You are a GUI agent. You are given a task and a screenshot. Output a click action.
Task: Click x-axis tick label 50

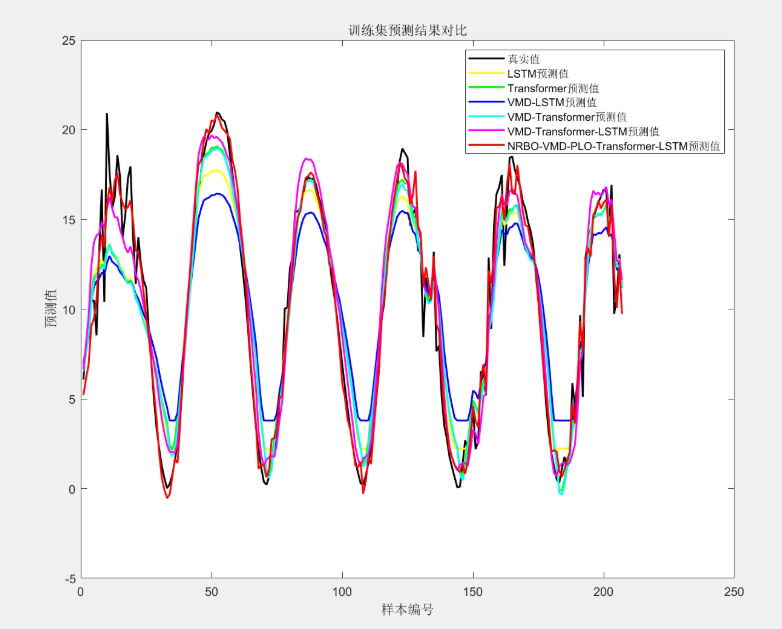tap(211, 592)
